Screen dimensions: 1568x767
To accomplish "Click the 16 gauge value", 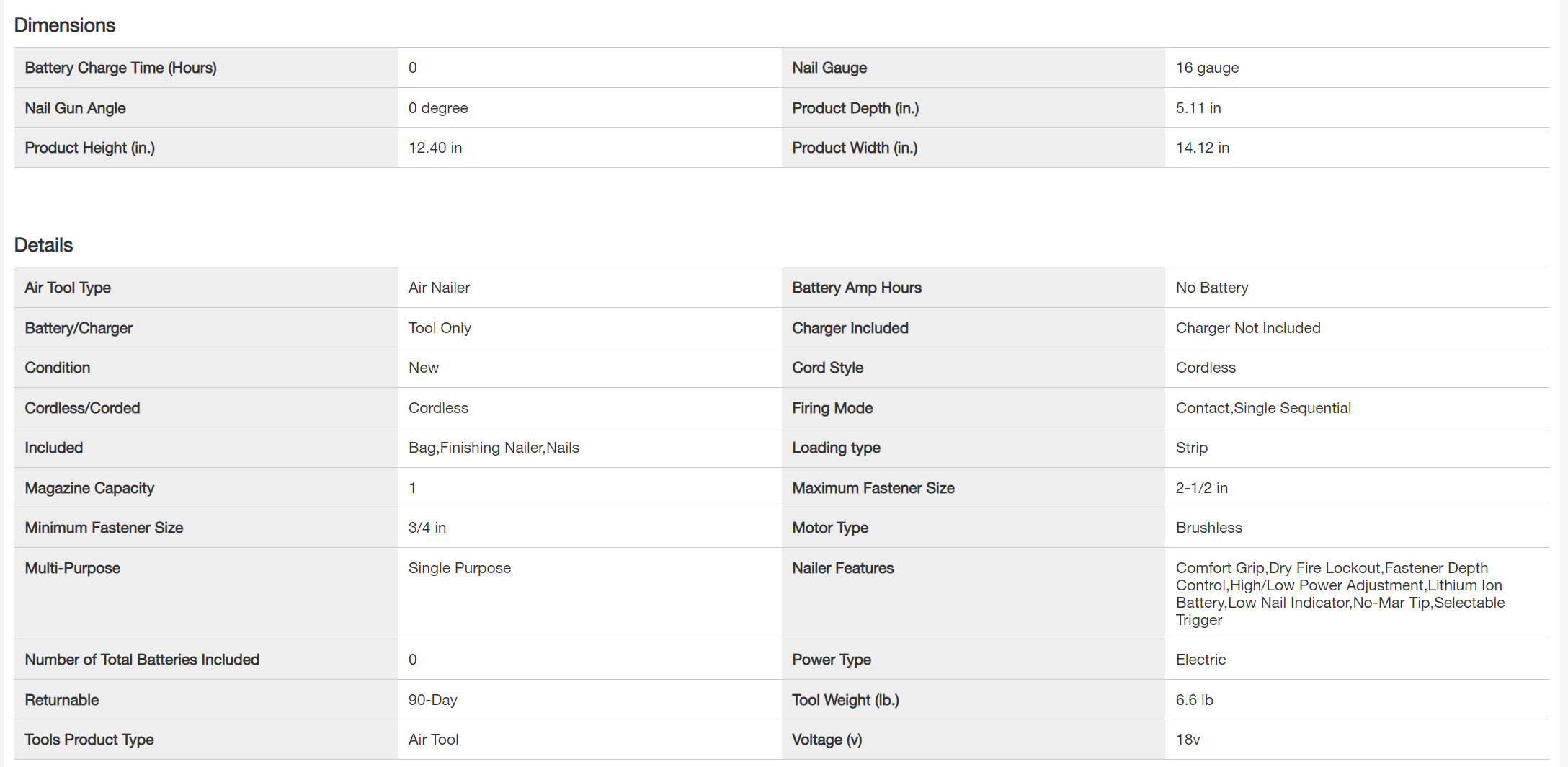I will (1207, 68).
